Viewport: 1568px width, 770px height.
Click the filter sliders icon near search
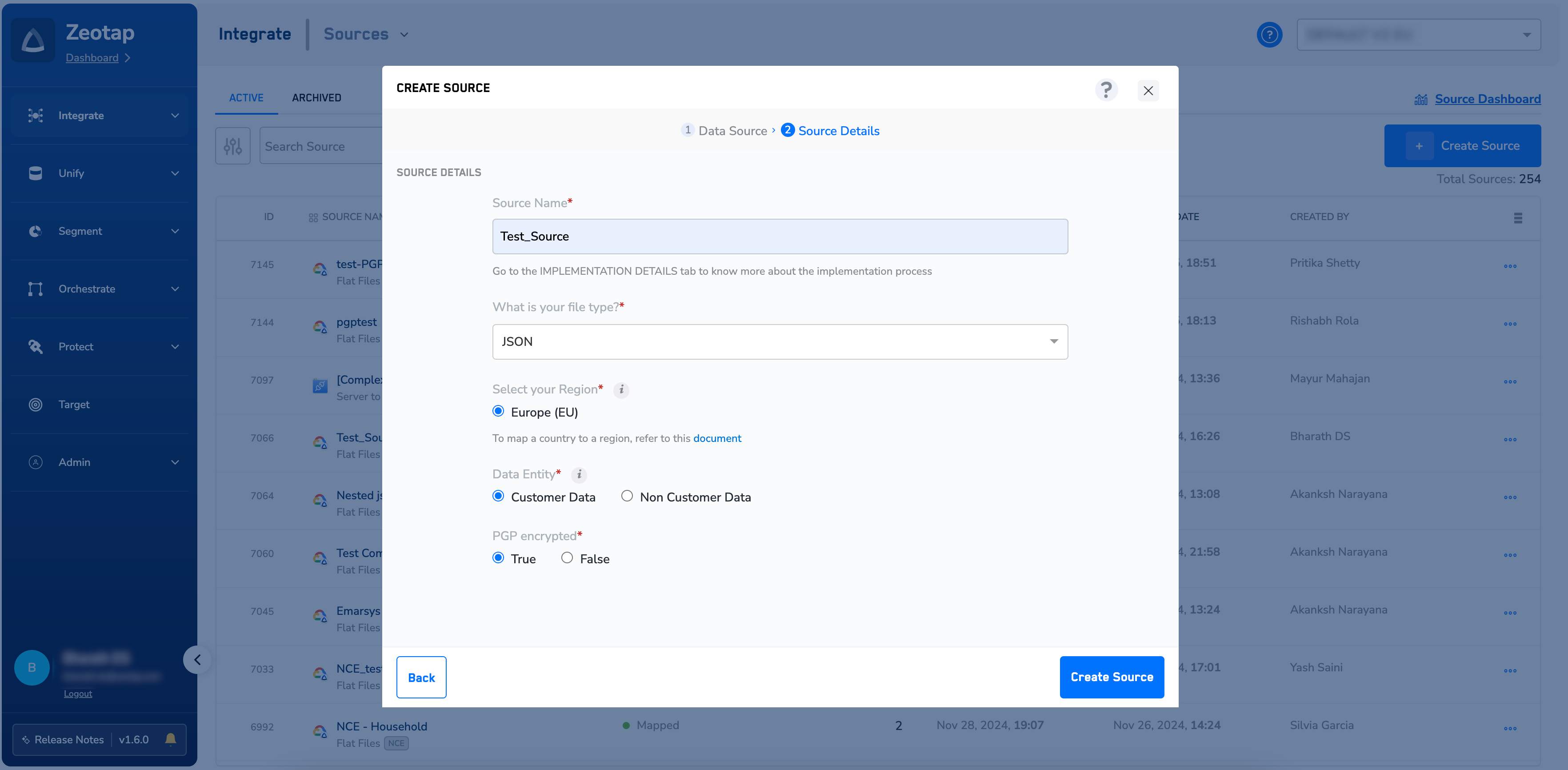(232, 146)
